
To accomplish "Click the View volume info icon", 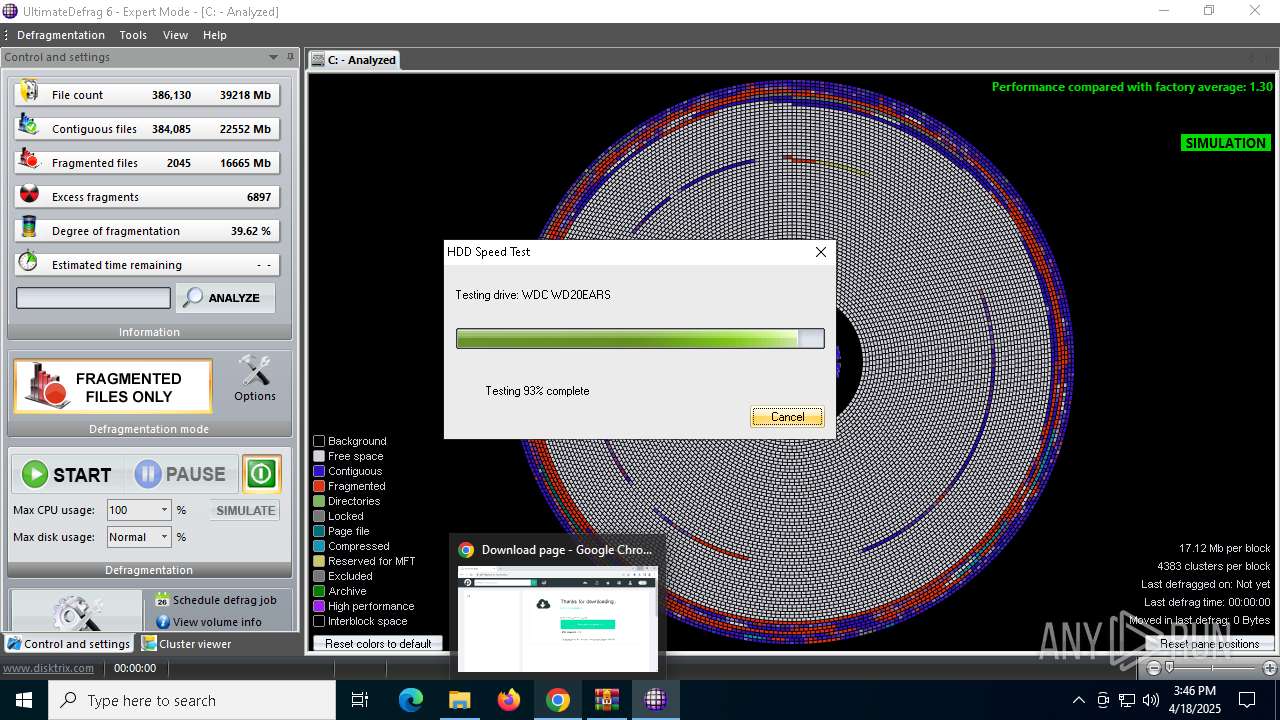I will click(x=162, y=622).
